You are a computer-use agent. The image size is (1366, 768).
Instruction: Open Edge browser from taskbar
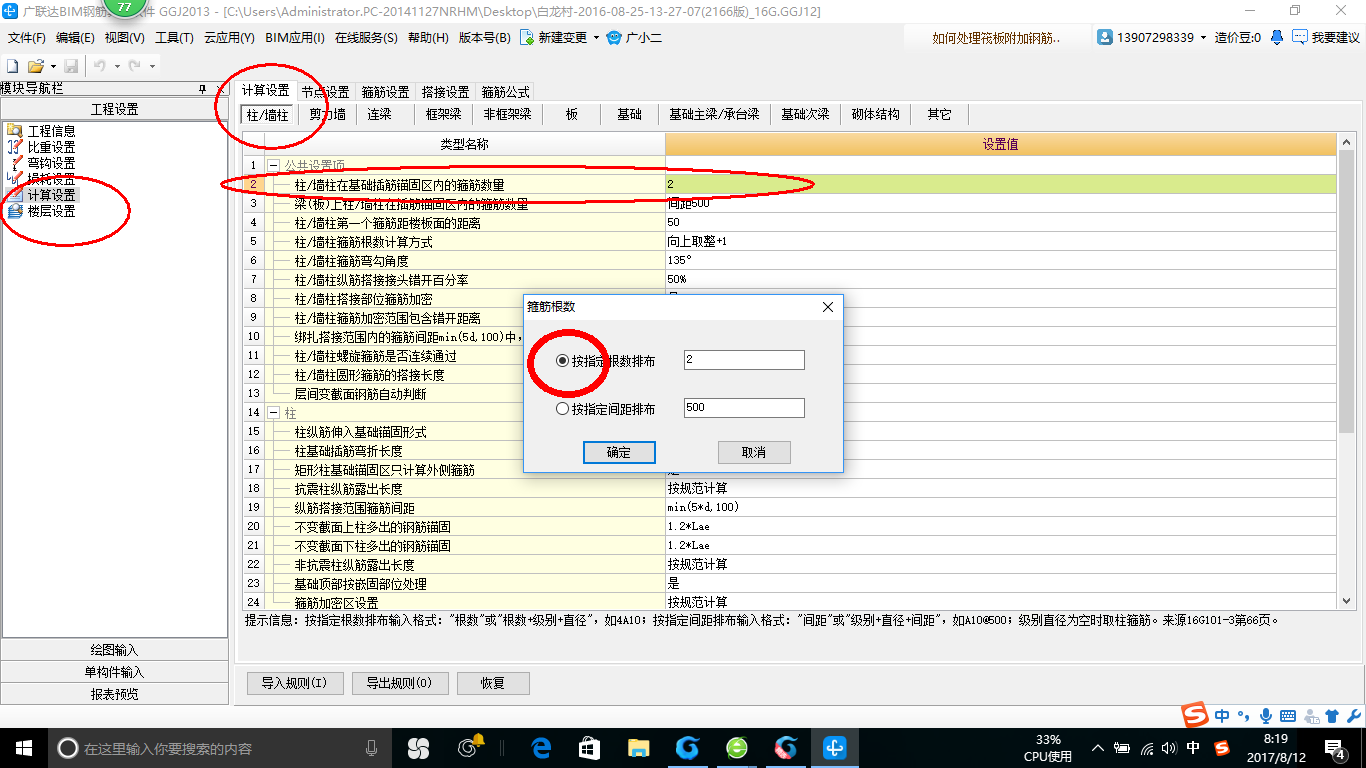541,748
